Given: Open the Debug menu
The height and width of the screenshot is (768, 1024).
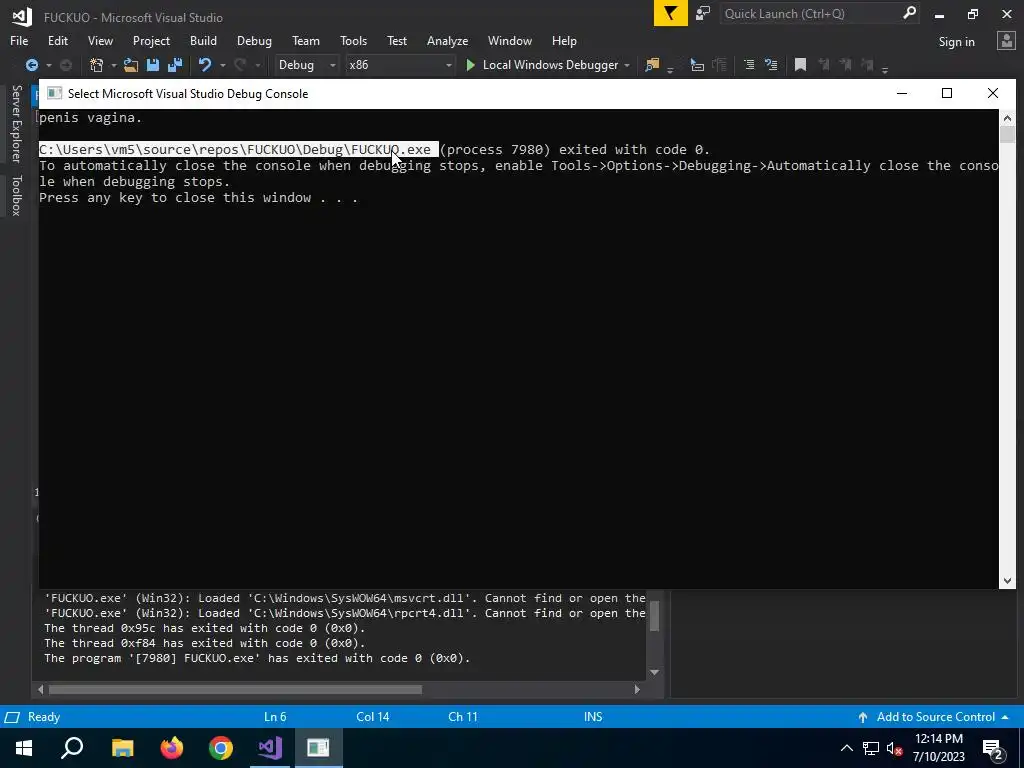Looking at the screenshot, I should (x=254, y=40).
